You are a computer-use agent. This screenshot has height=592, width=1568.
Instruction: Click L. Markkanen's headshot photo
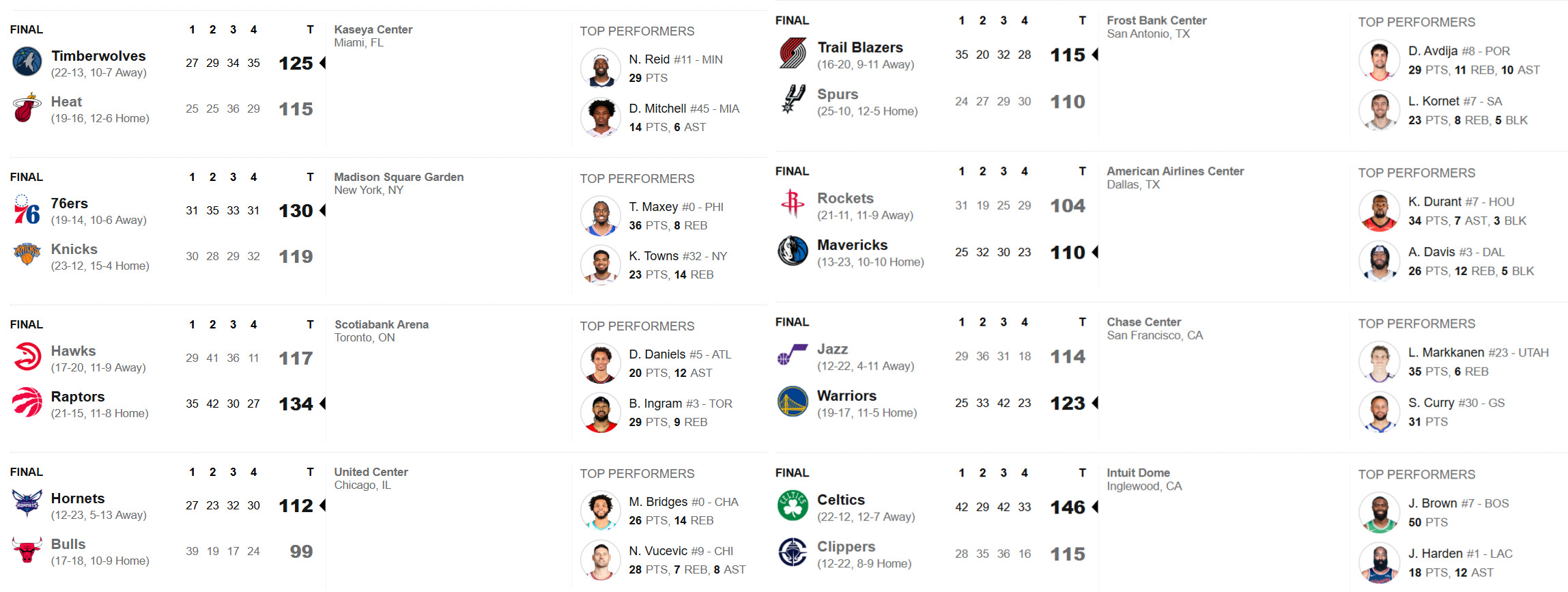tap(1380, 362)
